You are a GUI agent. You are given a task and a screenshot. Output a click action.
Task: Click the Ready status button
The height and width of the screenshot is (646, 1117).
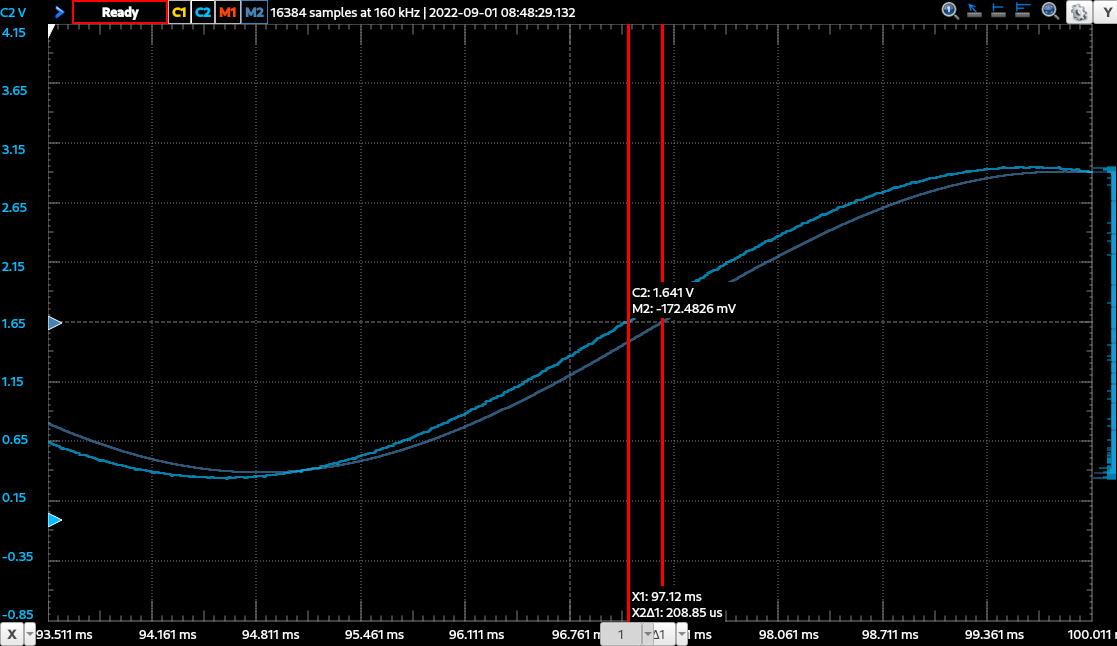click(x=120, y=12)
